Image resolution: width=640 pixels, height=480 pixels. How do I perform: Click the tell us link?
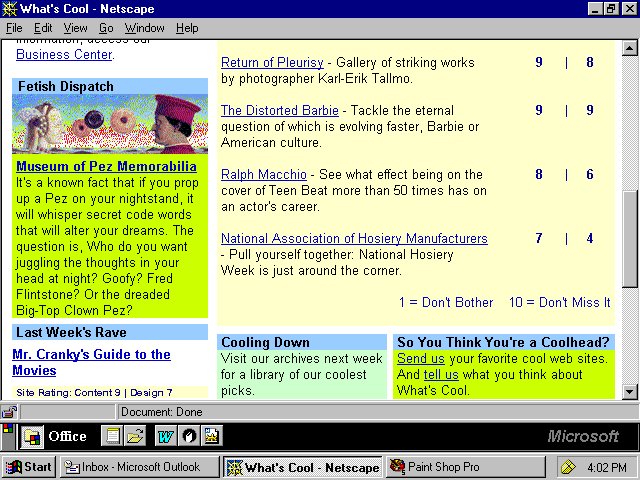441,374
